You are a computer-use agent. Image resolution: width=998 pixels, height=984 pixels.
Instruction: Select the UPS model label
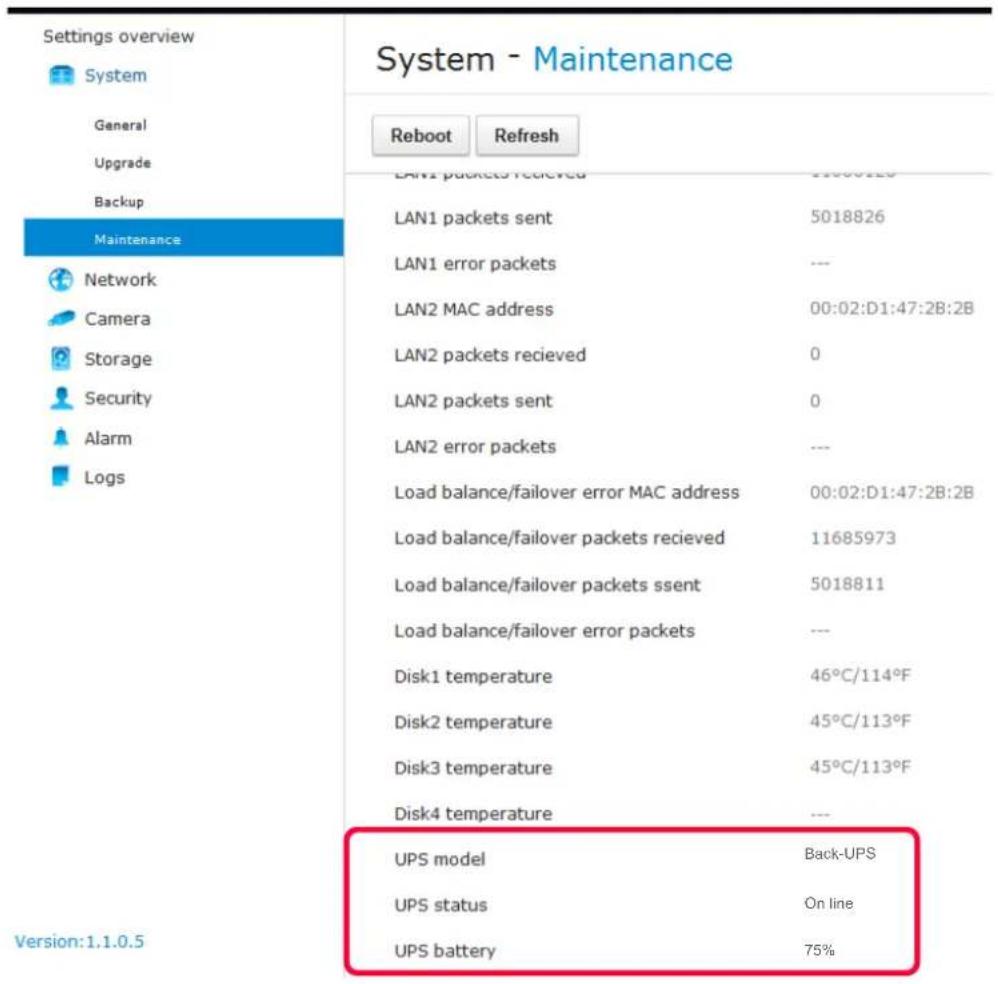[x=440, y=859]
